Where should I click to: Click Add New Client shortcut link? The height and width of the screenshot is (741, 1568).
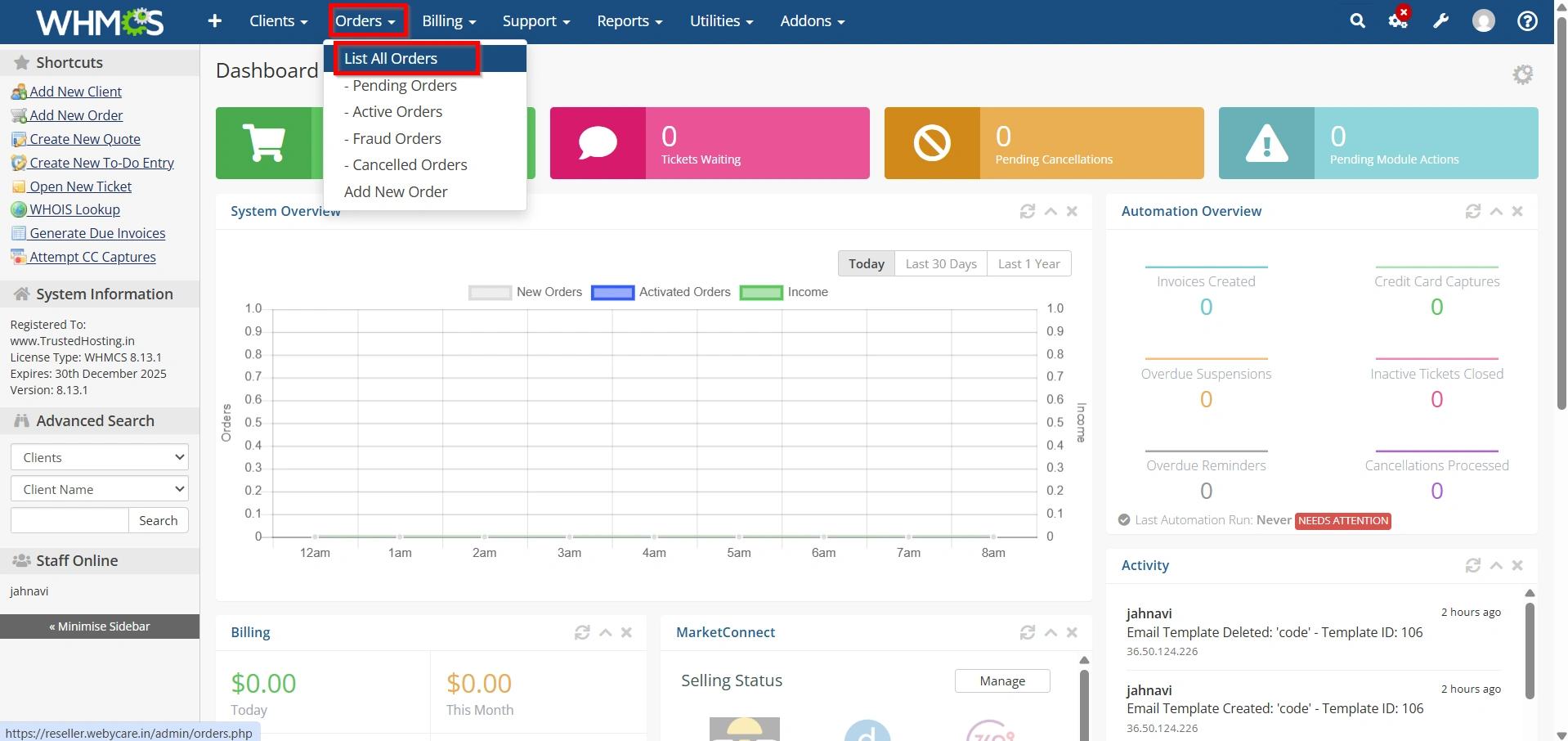[75, 92]
